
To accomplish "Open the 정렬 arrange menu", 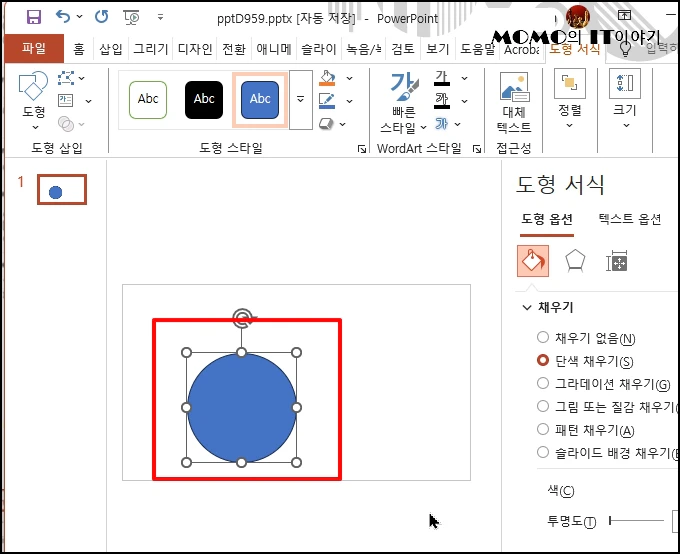I will click(x=570, y=99).
